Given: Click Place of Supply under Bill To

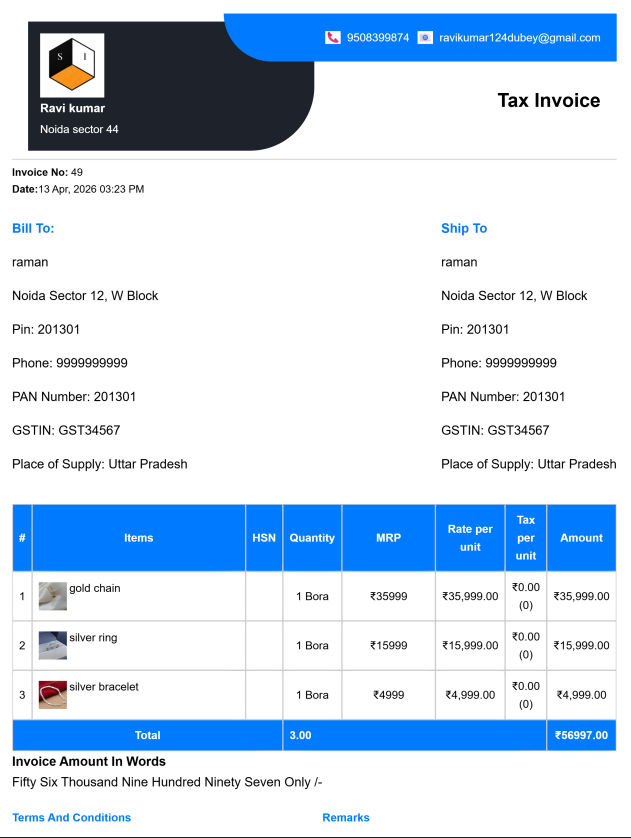Looking at the screenshot, I should 100,464.
